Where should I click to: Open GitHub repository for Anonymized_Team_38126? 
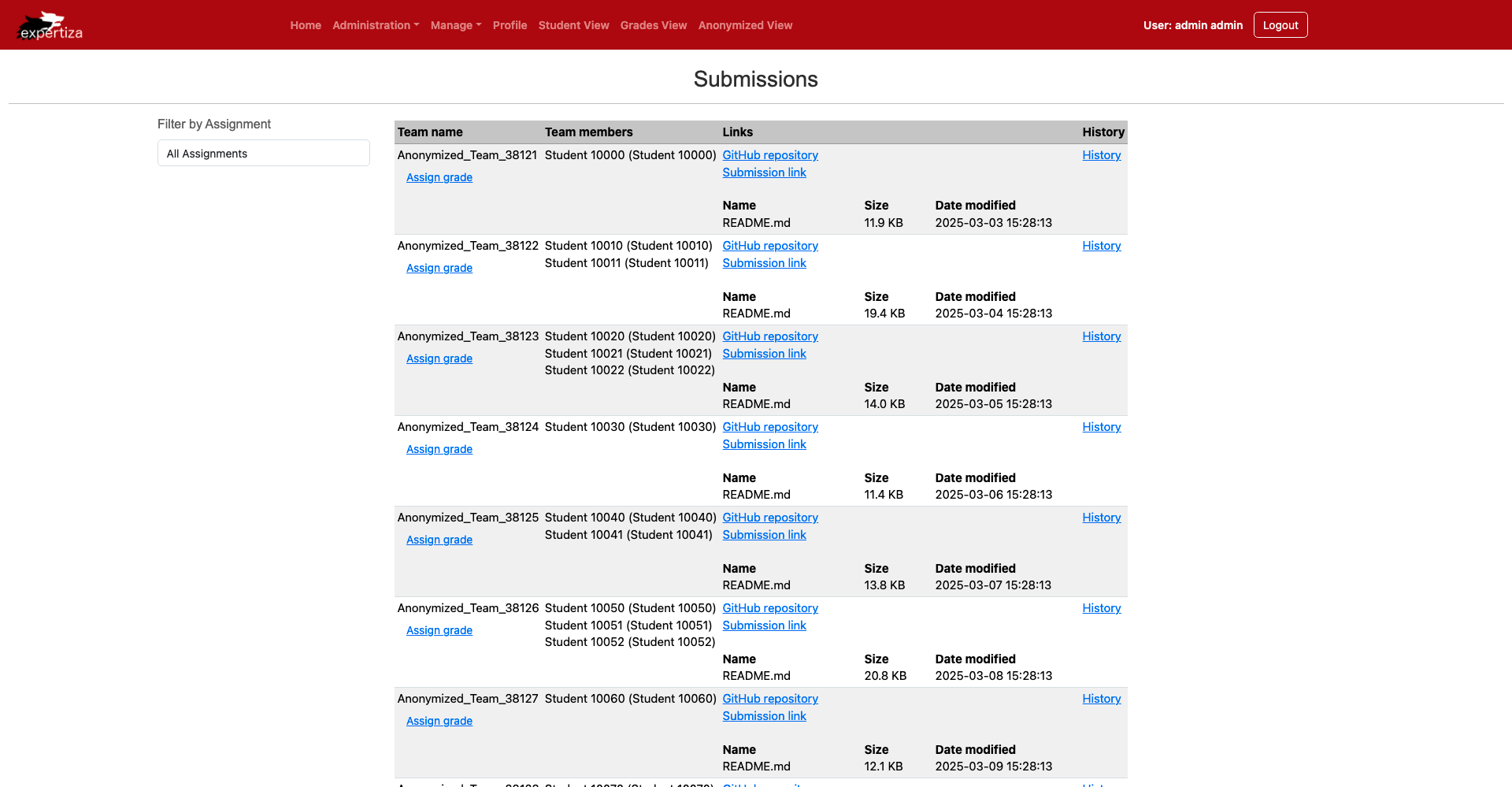pos(770,608)
